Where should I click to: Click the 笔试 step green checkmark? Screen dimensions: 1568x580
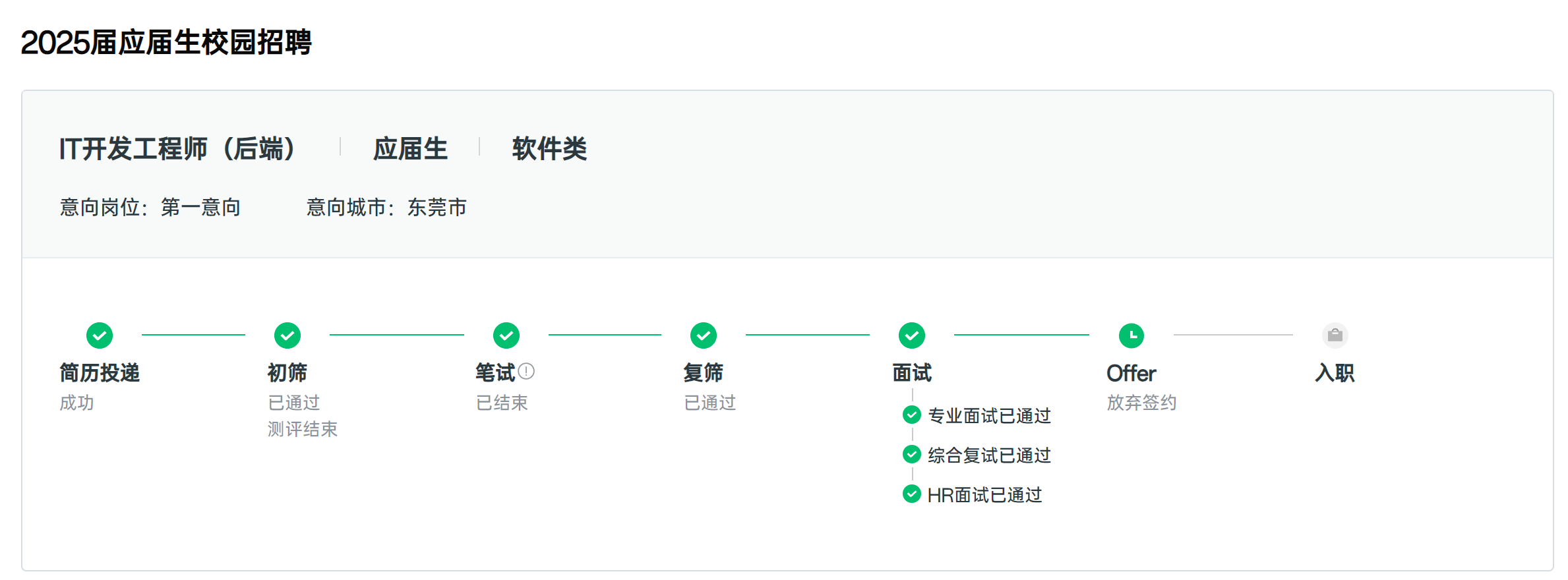click(506, 335)
